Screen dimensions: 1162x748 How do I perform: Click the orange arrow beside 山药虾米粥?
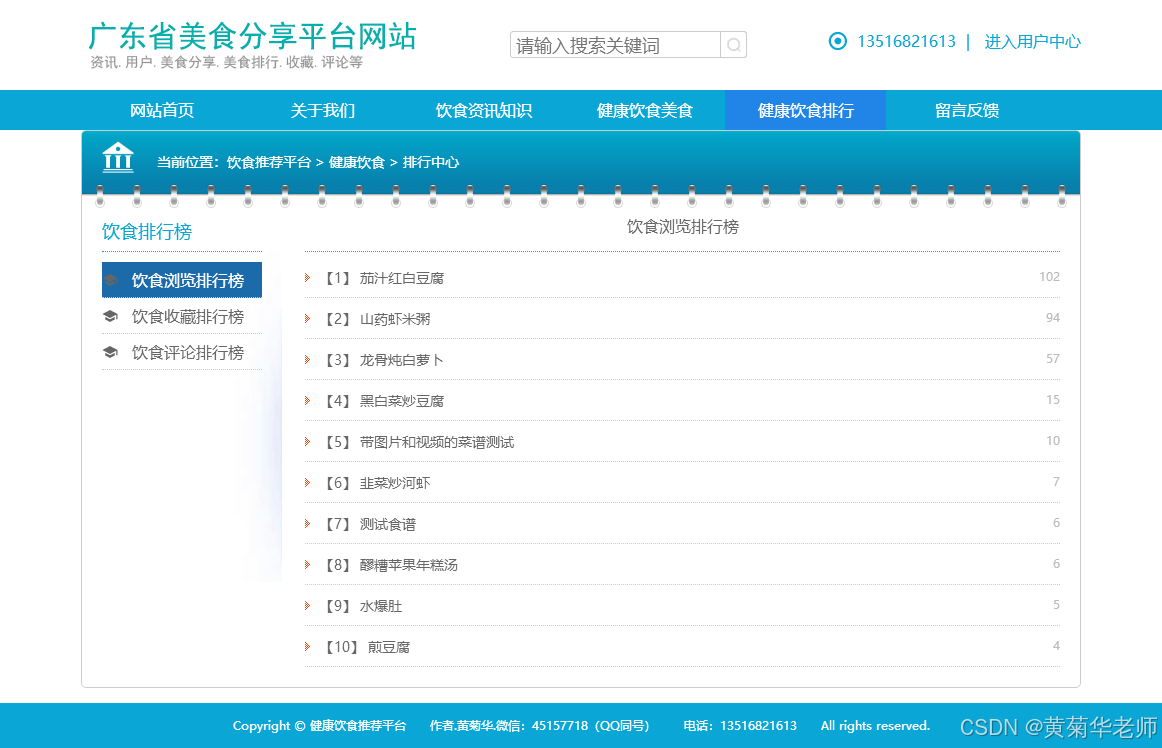pos(308,318)
